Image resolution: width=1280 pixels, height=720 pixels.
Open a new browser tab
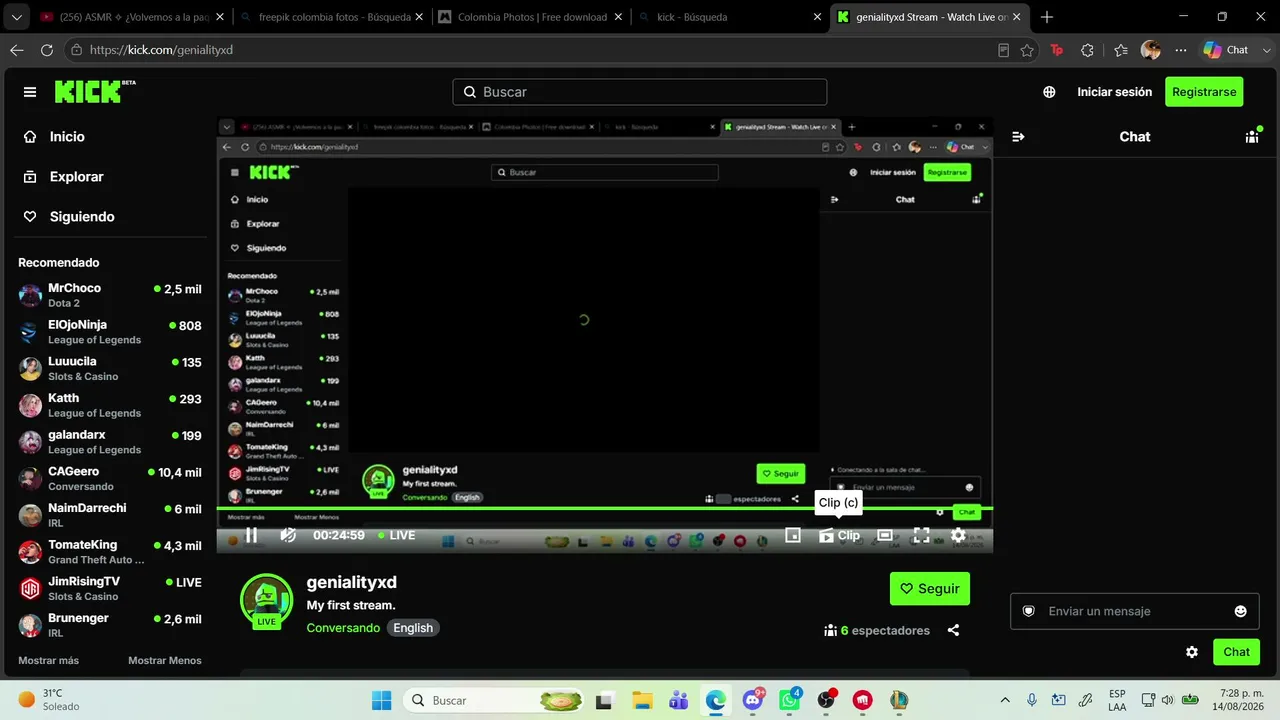coord(1047,17)
